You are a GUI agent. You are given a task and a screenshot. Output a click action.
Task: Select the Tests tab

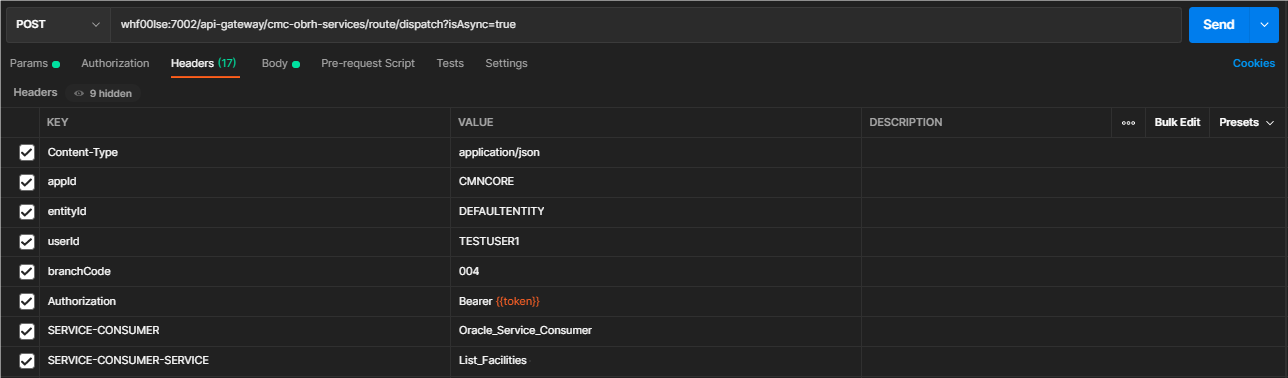(x=450, y=63)
